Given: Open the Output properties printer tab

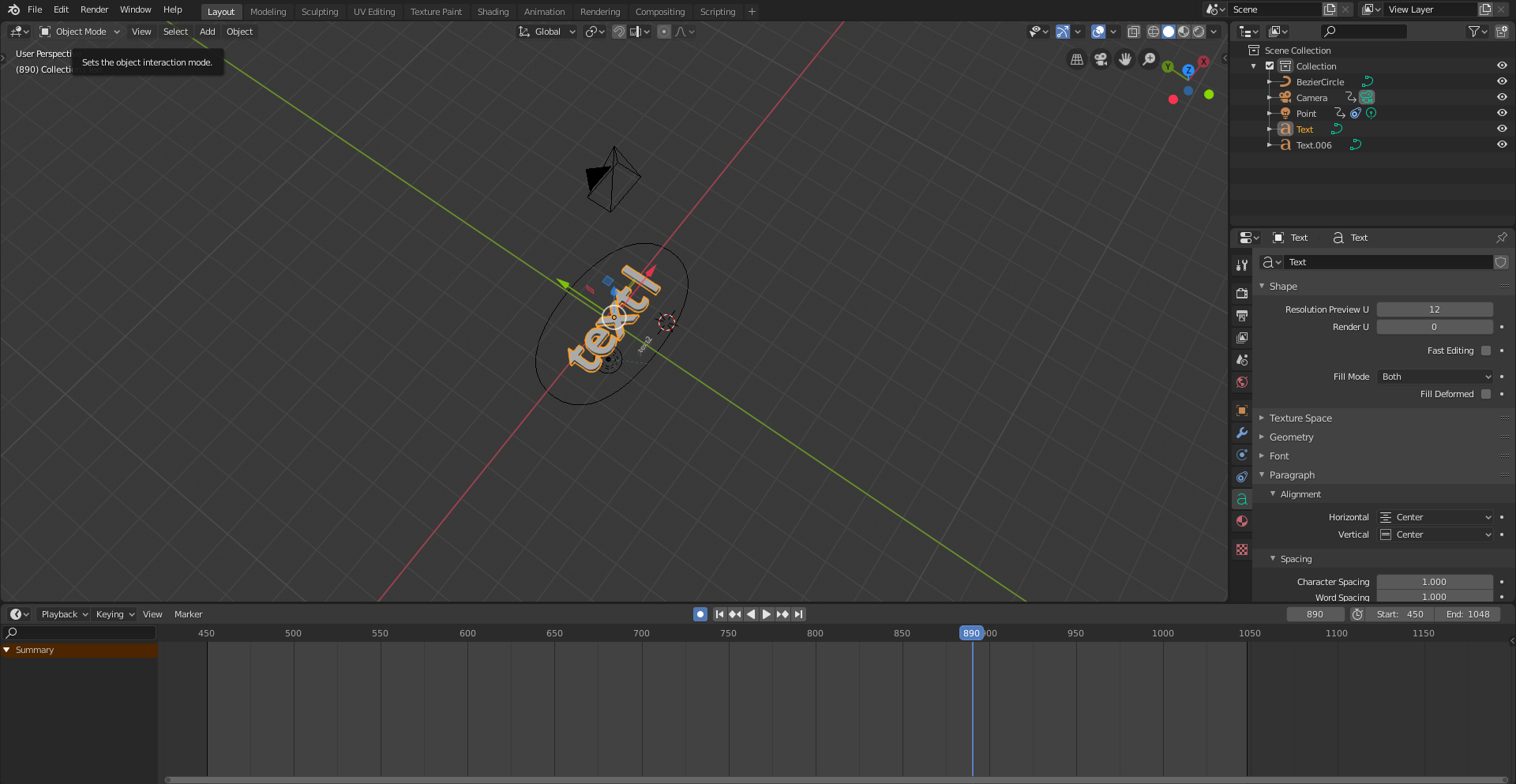Looking at the screenshot, I should point(1242,316).
